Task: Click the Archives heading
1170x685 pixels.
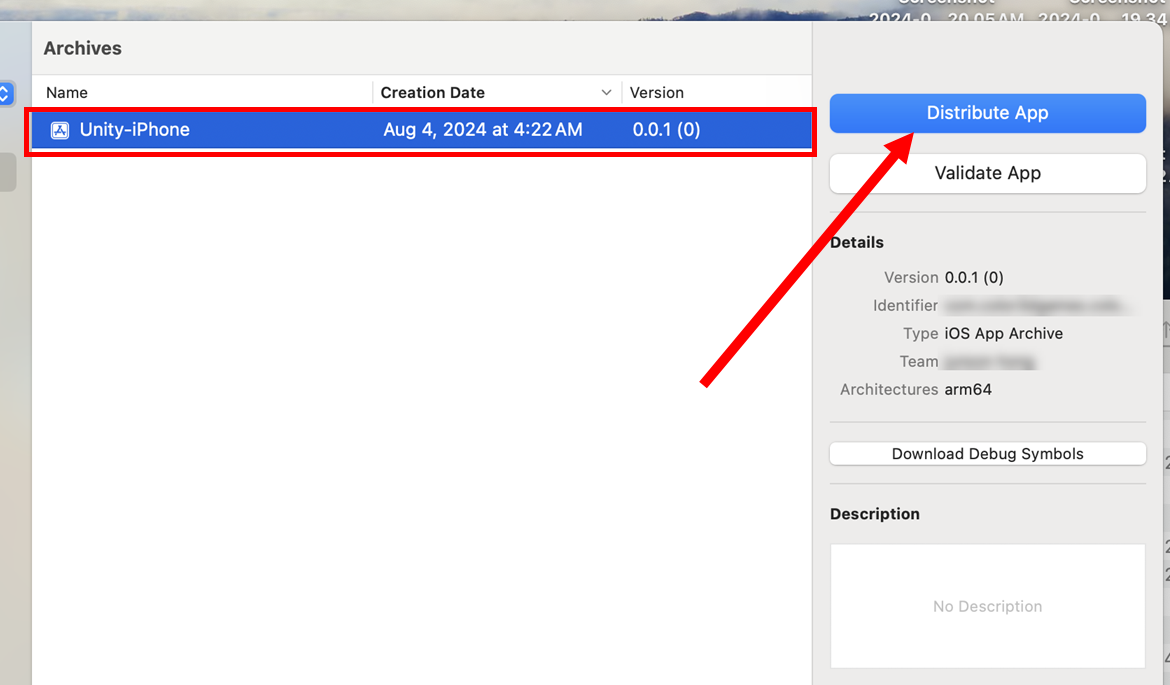Action: click(x=83, y=49)
